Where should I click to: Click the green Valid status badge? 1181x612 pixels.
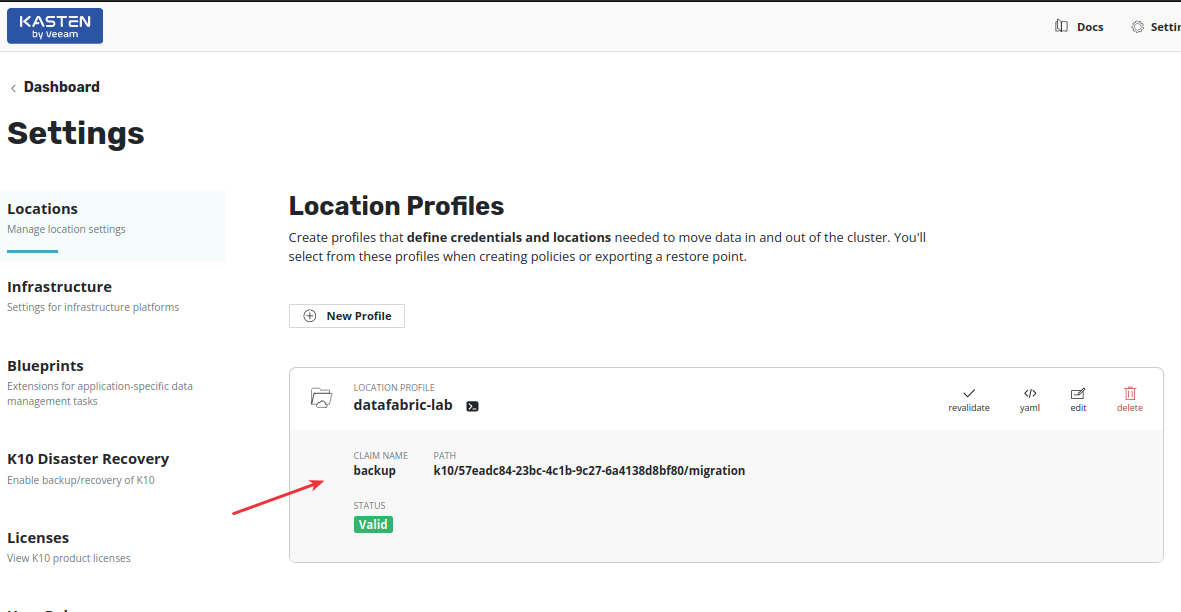[373, 525]
